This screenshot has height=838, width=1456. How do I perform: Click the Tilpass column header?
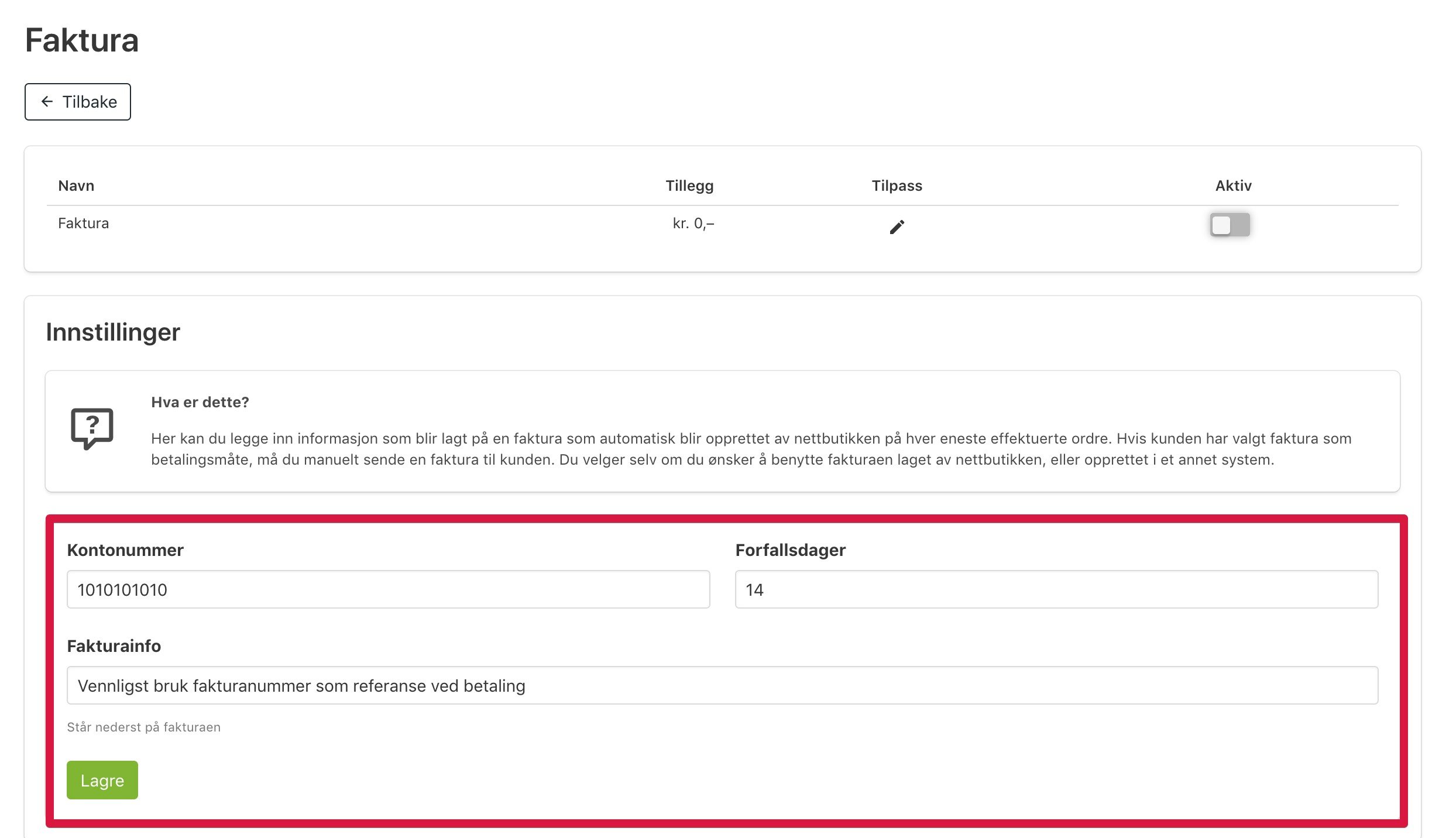click(x=897, y=186)
